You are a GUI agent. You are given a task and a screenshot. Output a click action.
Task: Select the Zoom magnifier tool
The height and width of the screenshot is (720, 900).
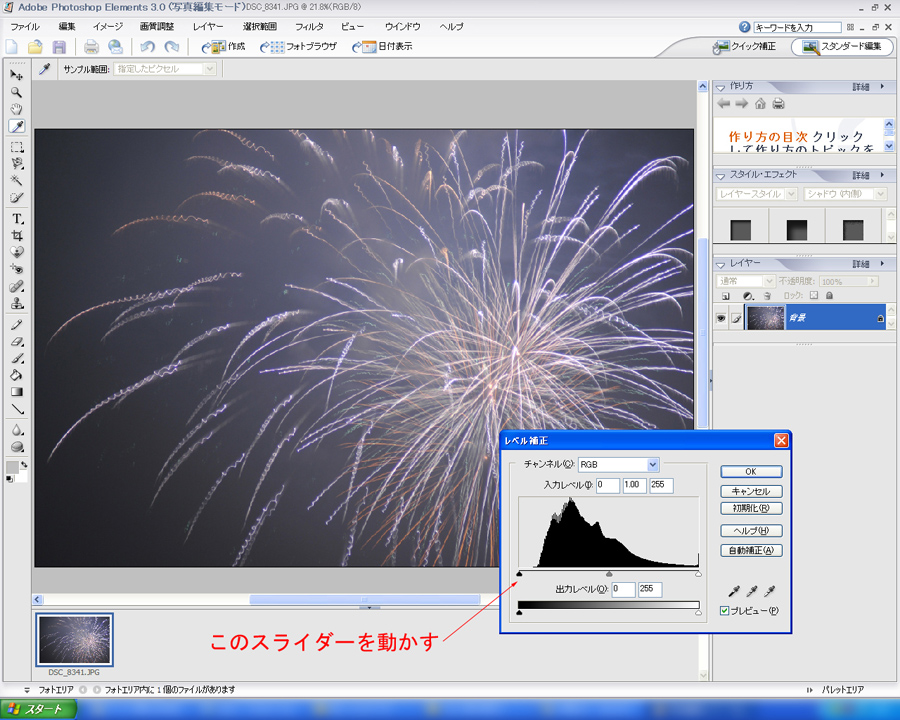[x=17, y=91]
